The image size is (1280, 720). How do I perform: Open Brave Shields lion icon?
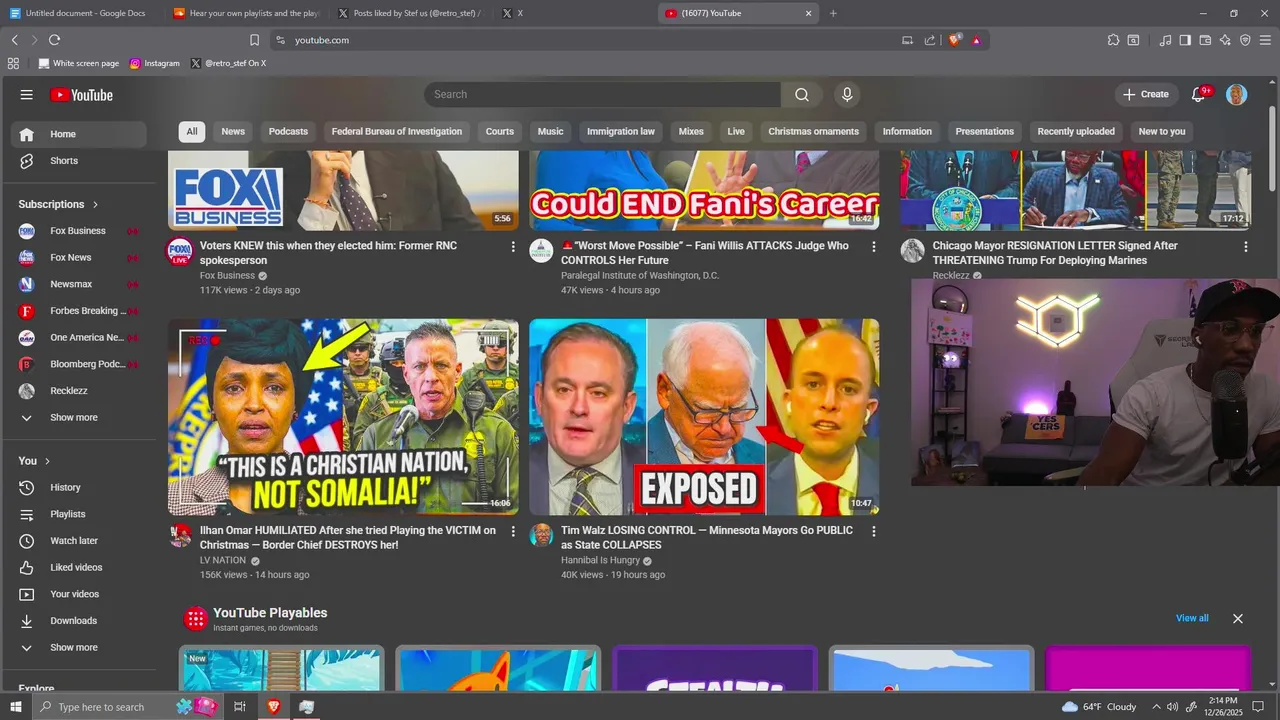955,40
